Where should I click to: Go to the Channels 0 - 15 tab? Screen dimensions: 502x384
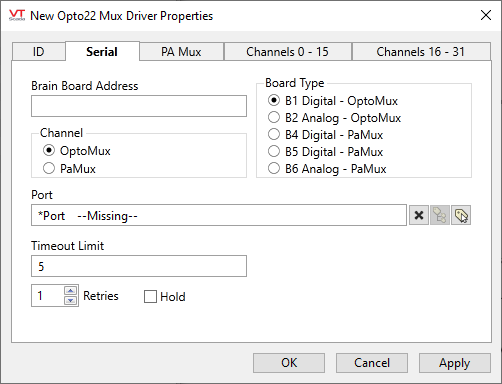pos(288,52)
